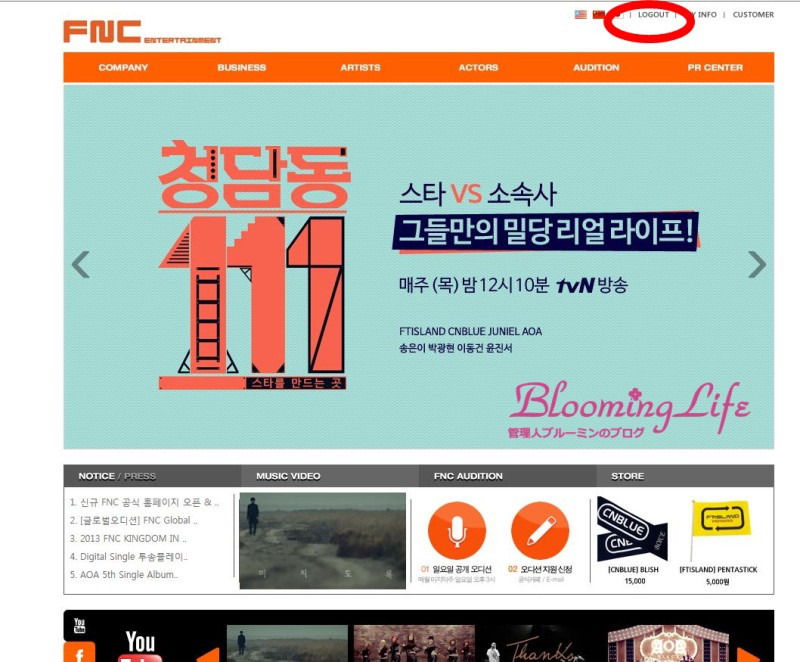800x662 pixels.
Task: Select the CNBLUE BLISH store item
Action: (x=632, y=530)
